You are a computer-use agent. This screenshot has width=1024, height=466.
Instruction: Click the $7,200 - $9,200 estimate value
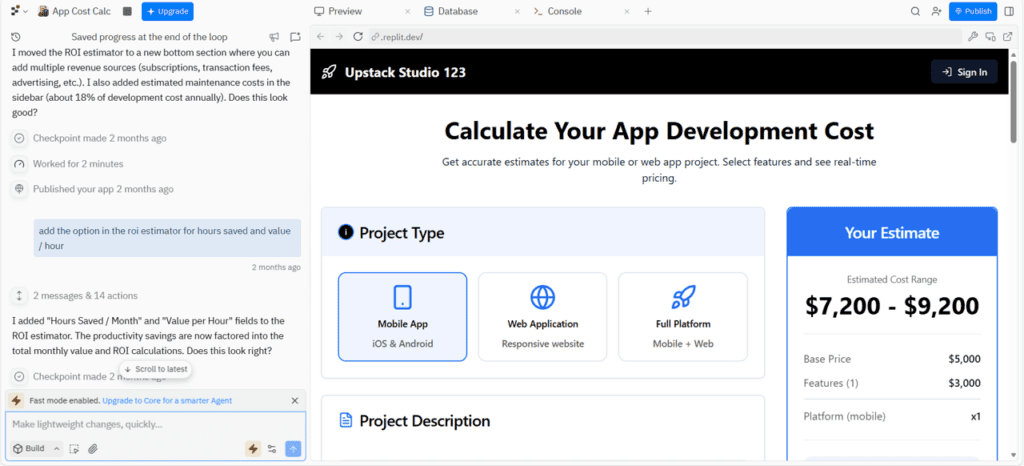pos(892,306)
